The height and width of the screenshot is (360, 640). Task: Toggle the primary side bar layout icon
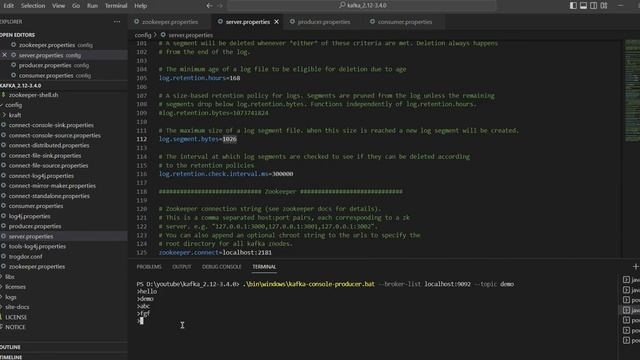(x=573, y=5)
